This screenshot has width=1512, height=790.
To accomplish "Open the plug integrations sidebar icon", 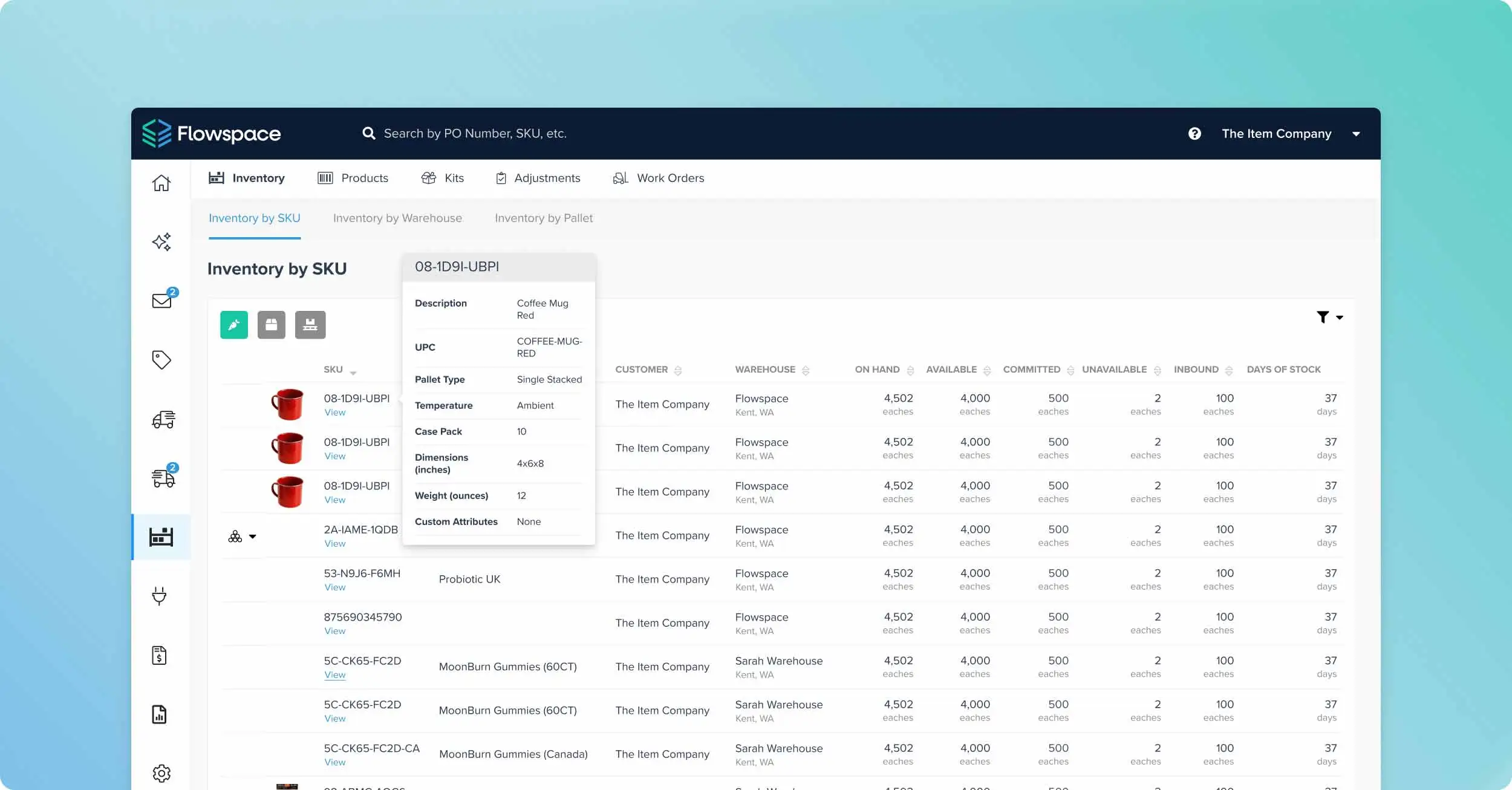I will click(159, 596).
